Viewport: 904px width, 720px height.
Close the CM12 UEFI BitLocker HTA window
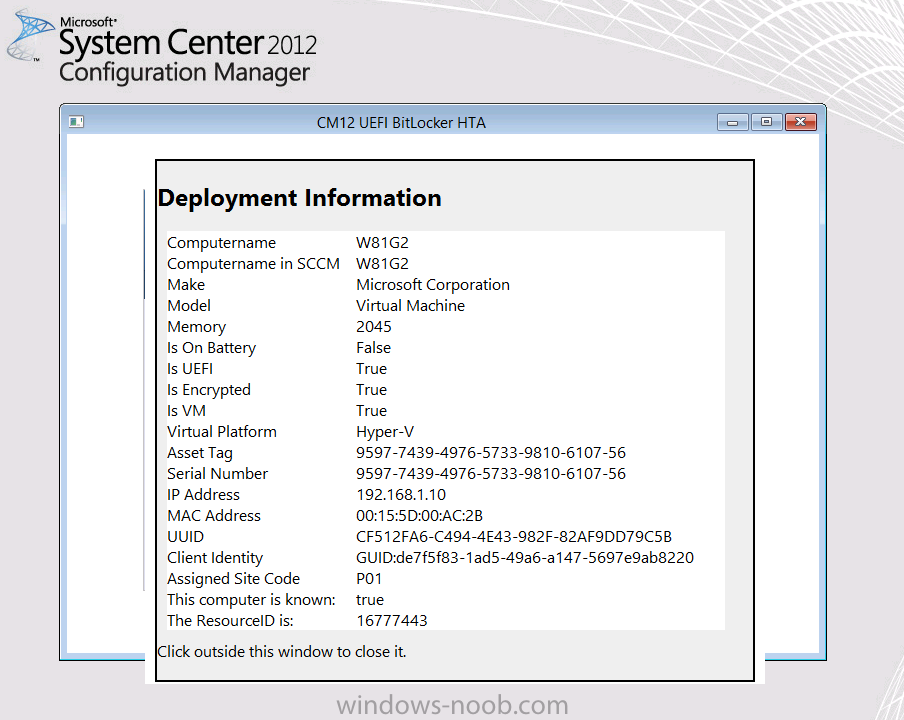[x=800, y=122]
